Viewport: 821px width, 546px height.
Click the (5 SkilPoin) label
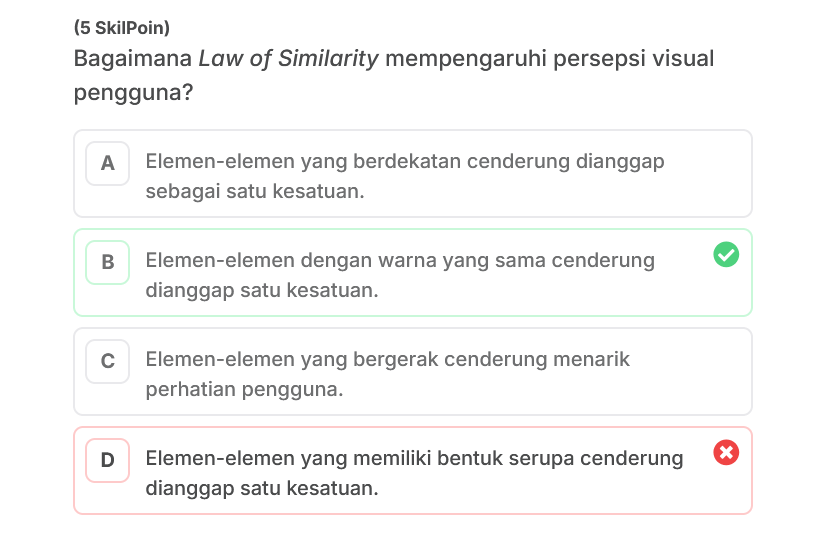click(x=121, y=28)
